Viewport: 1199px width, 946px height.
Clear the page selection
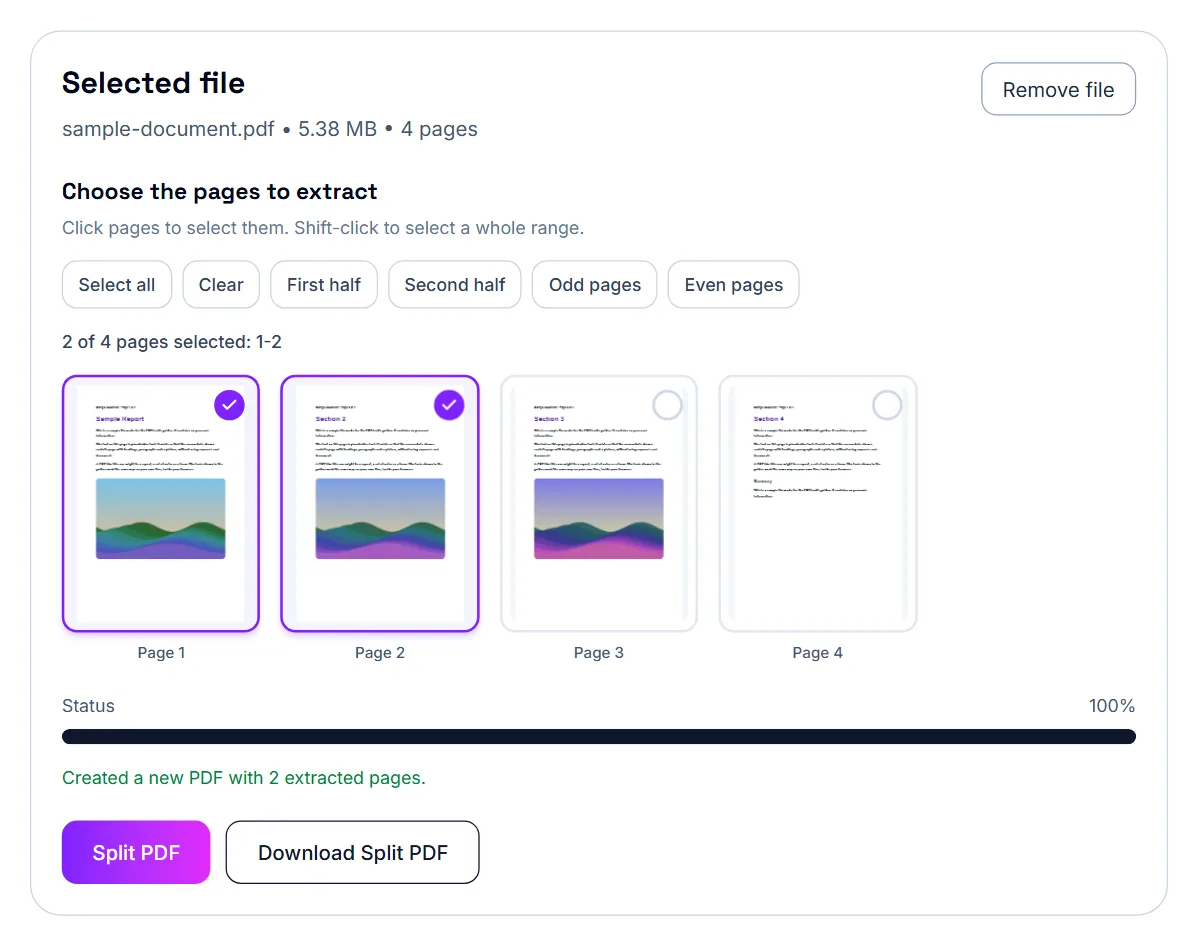pos(221,284)
